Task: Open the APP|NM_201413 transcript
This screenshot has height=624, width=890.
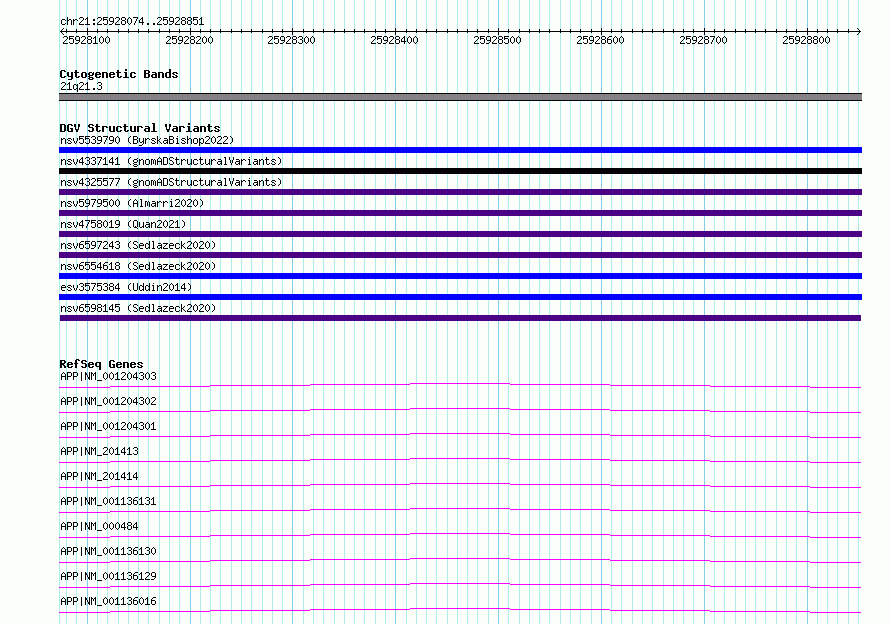Action: [x=99, y=451]
